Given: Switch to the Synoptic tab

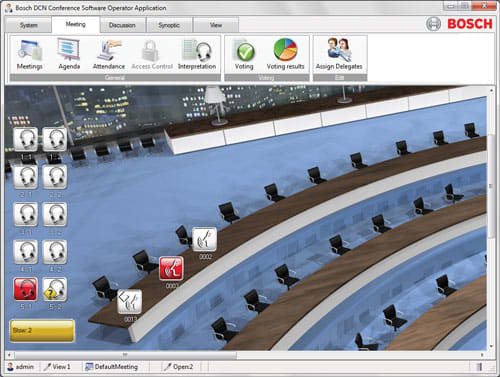Looking at the screenshot, I should pos(169,25).
